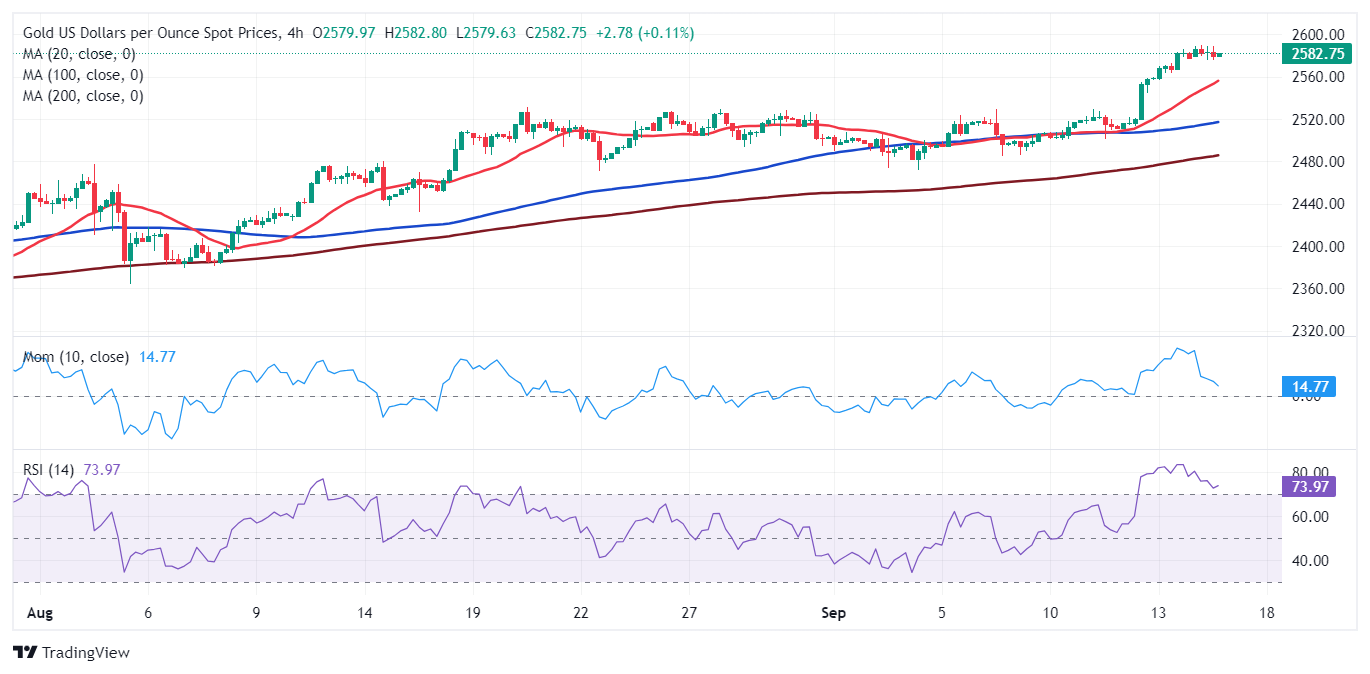Screen dimensions: 1370x674
Task: Click date 19 on the time axis
Action: (472, 613)
